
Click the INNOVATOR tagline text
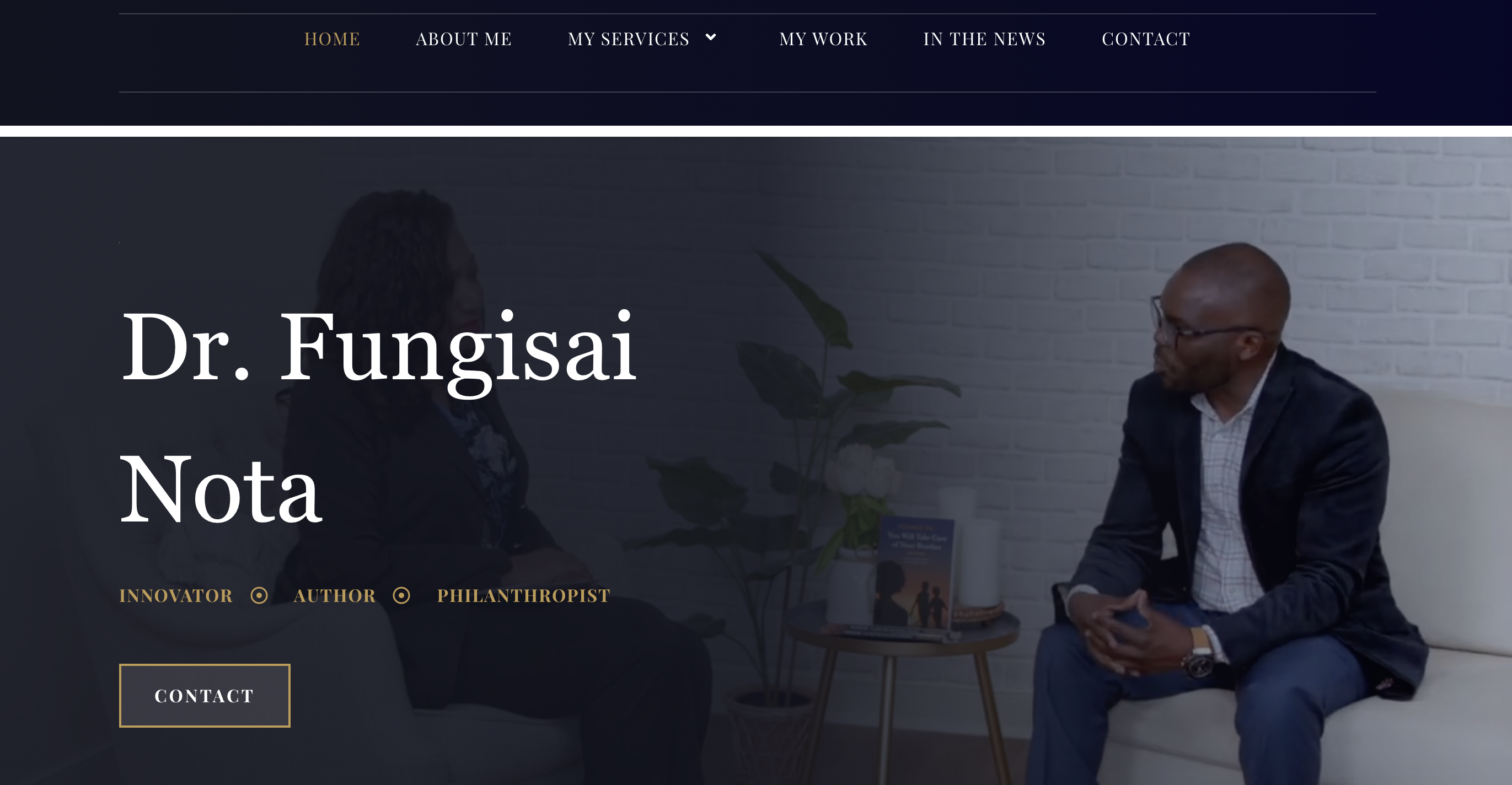click(x=176, y=595)
